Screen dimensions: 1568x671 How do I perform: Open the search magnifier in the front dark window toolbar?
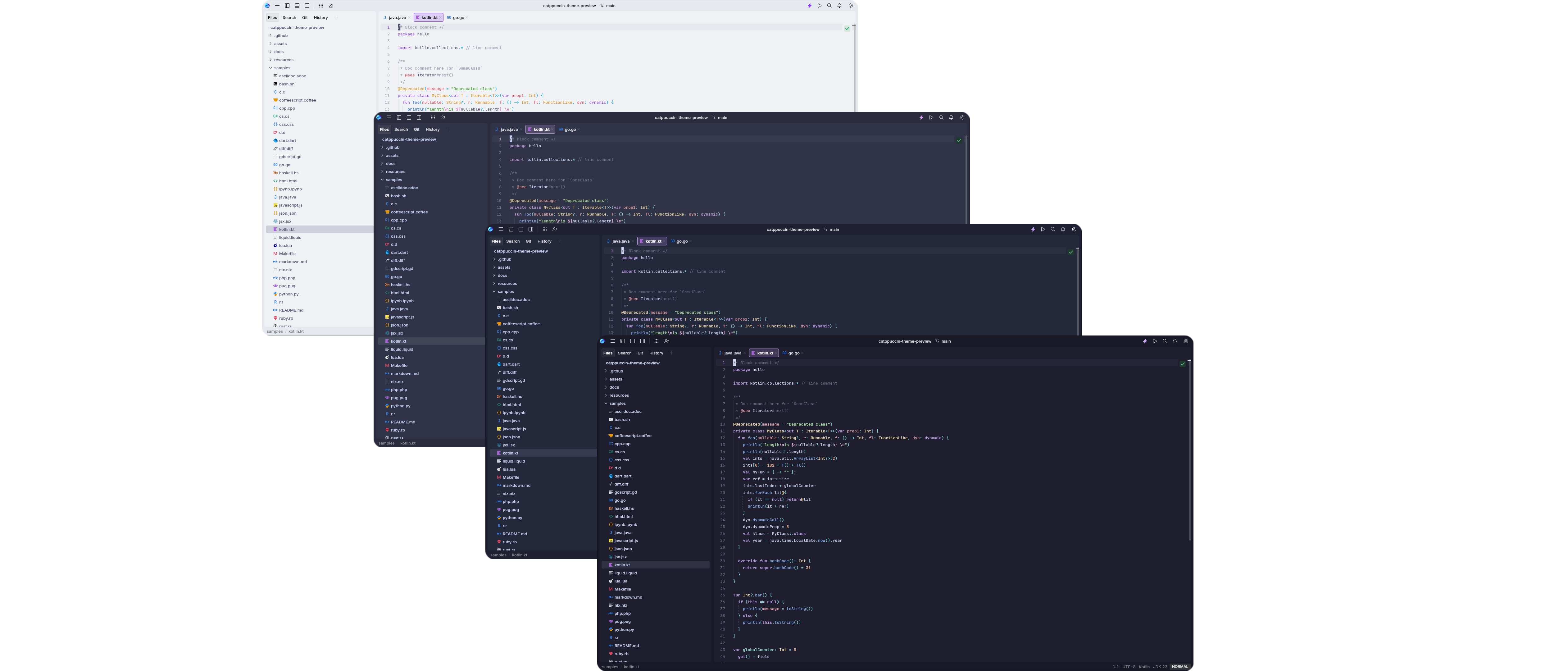1165,342
